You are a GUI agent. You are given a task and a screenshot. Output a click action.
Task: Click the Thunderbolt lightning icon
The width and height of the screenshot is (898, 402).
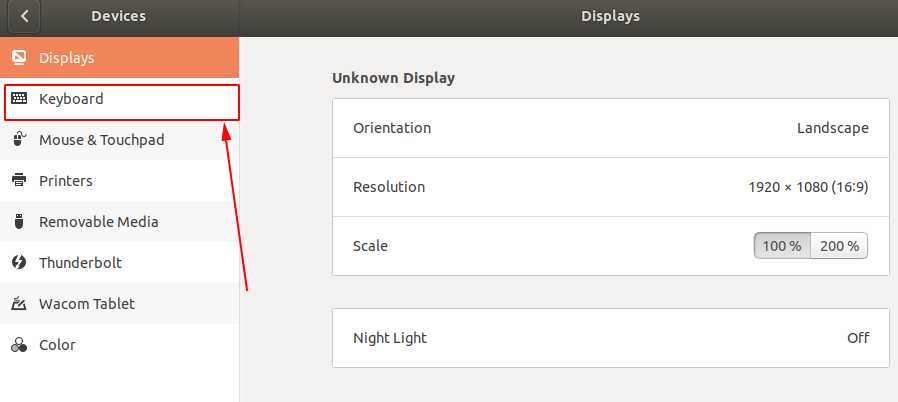click(19, 263)
